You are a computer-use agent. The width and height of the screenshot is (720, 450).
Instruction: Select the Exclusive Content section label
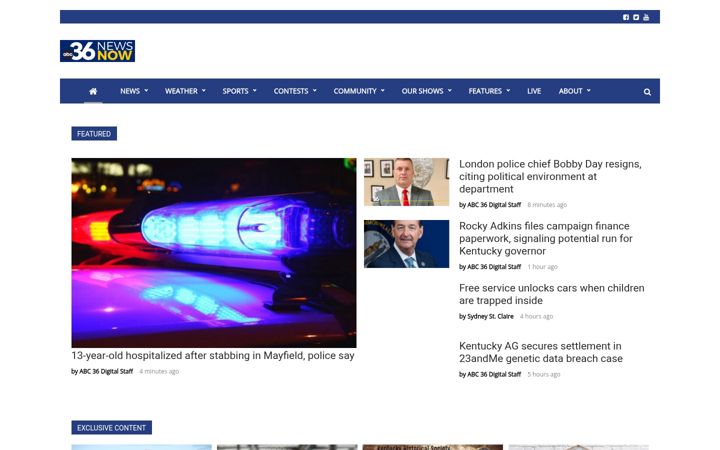pos(112,428)
